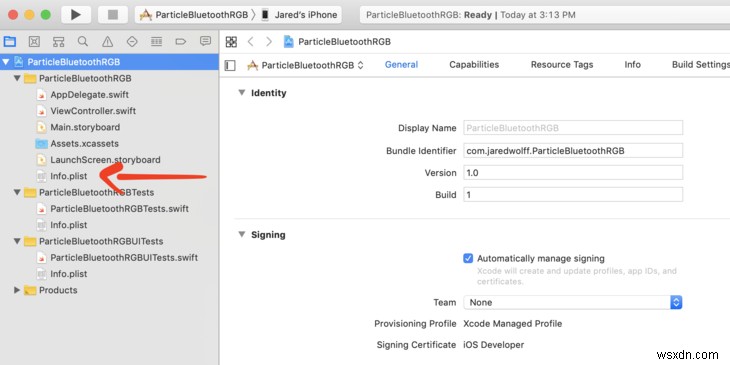Uncheck Automatically manage signing
Image resolution: width=730 pixels, height=365 pixels.
[468, 258]
